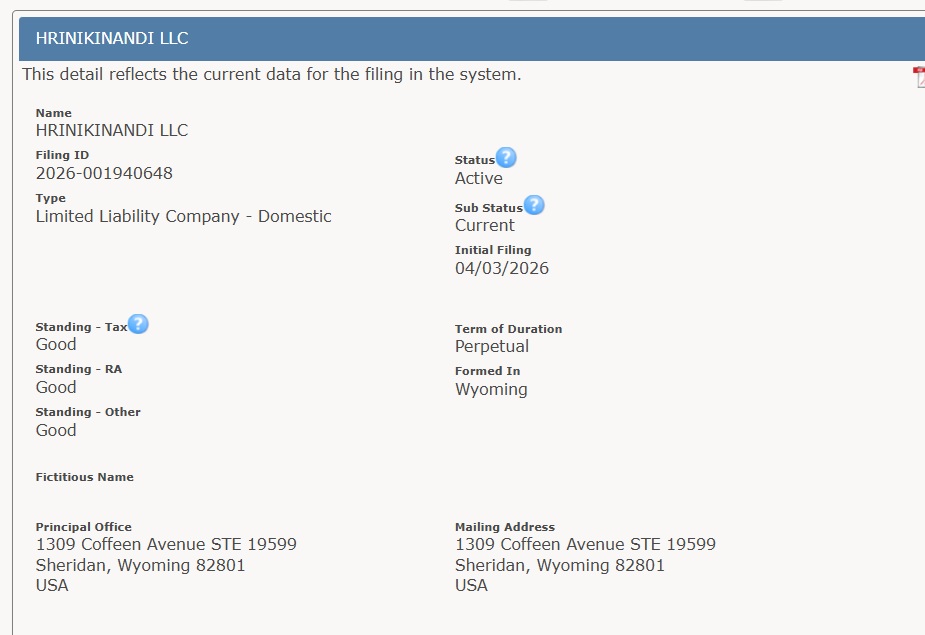The width and height of the screenshot is (925, 635).
Task: Click the Principal Office street address line
Action: [x=166, y=545]
